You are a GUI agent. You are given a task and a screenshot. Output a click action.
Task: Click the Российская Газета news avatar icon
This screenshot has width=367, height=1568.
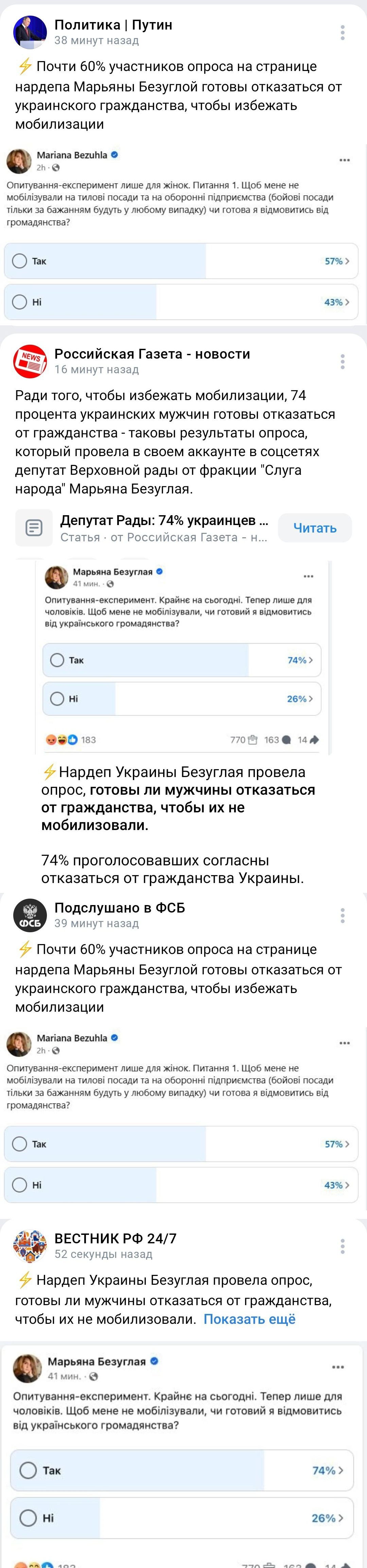coord(30,361)
